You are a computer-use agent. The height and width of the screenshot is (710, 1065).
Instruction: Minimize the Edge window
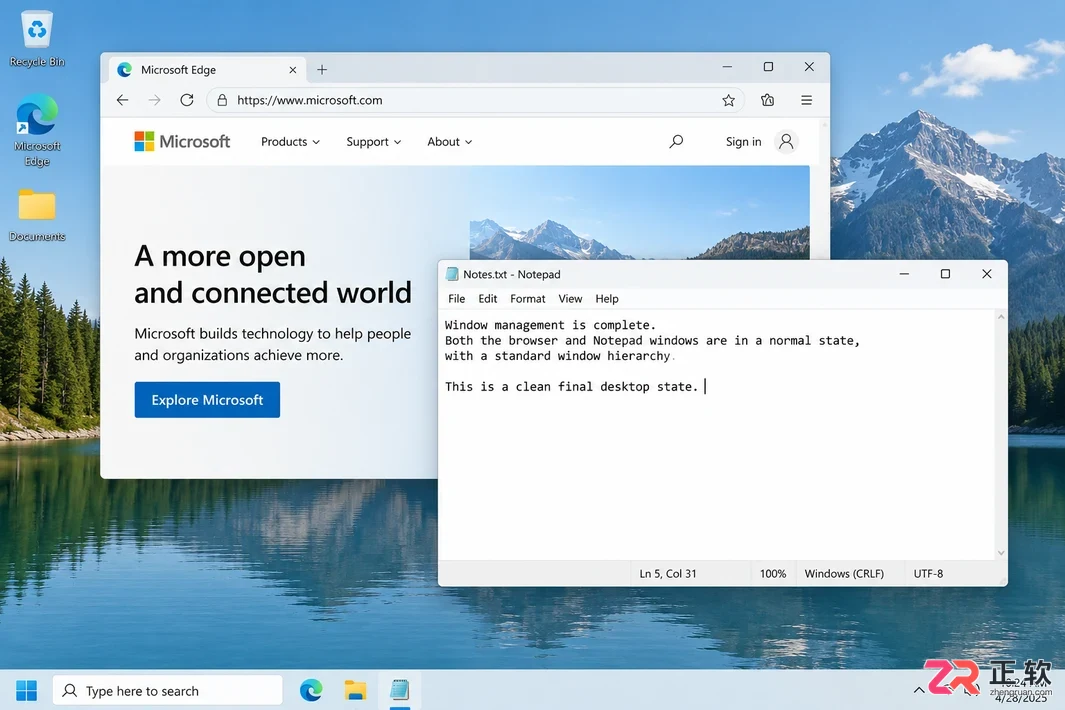(x=727, y=67)
